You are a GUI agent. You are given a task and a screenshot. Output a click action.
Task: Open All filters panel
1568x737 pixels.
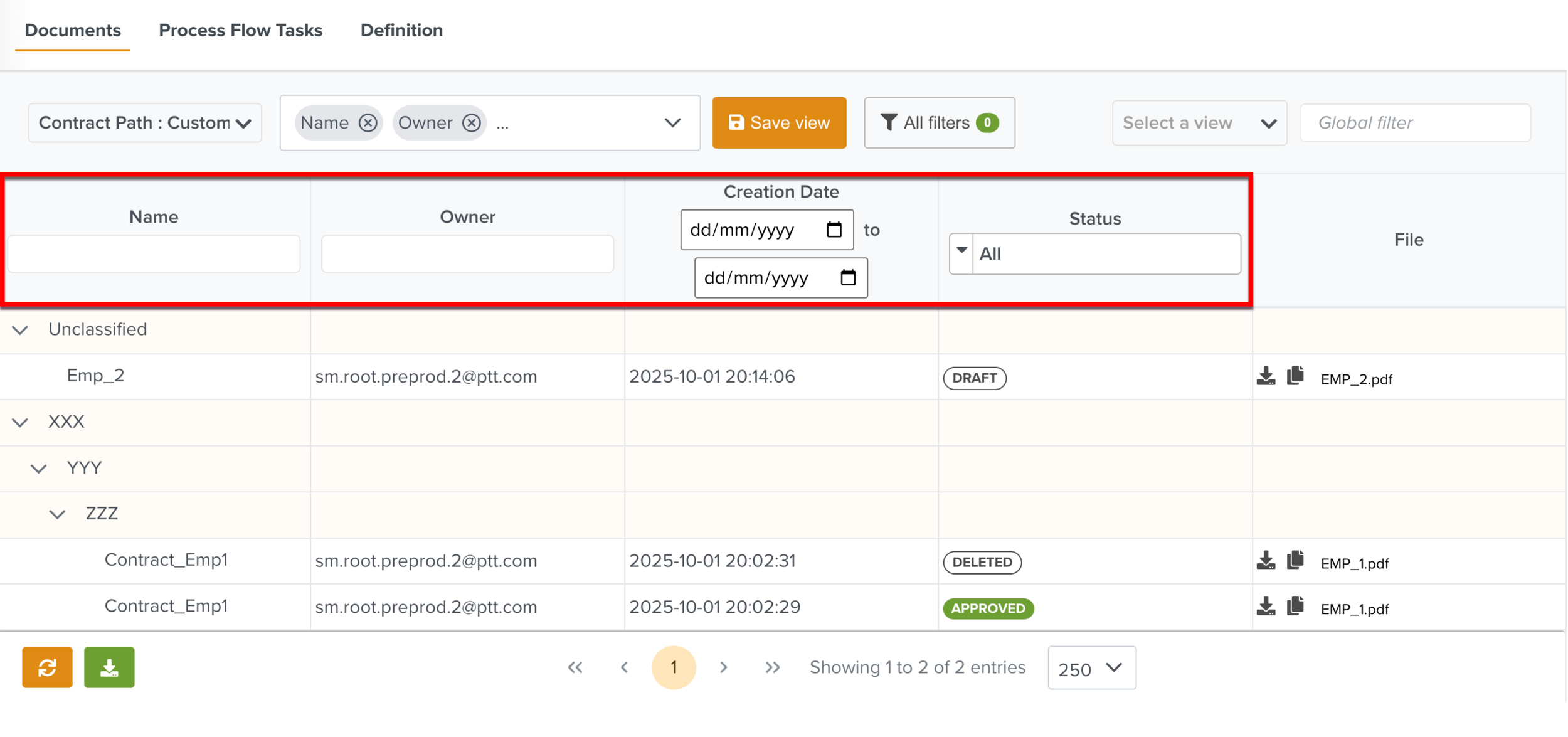click(x=939, y=123)
